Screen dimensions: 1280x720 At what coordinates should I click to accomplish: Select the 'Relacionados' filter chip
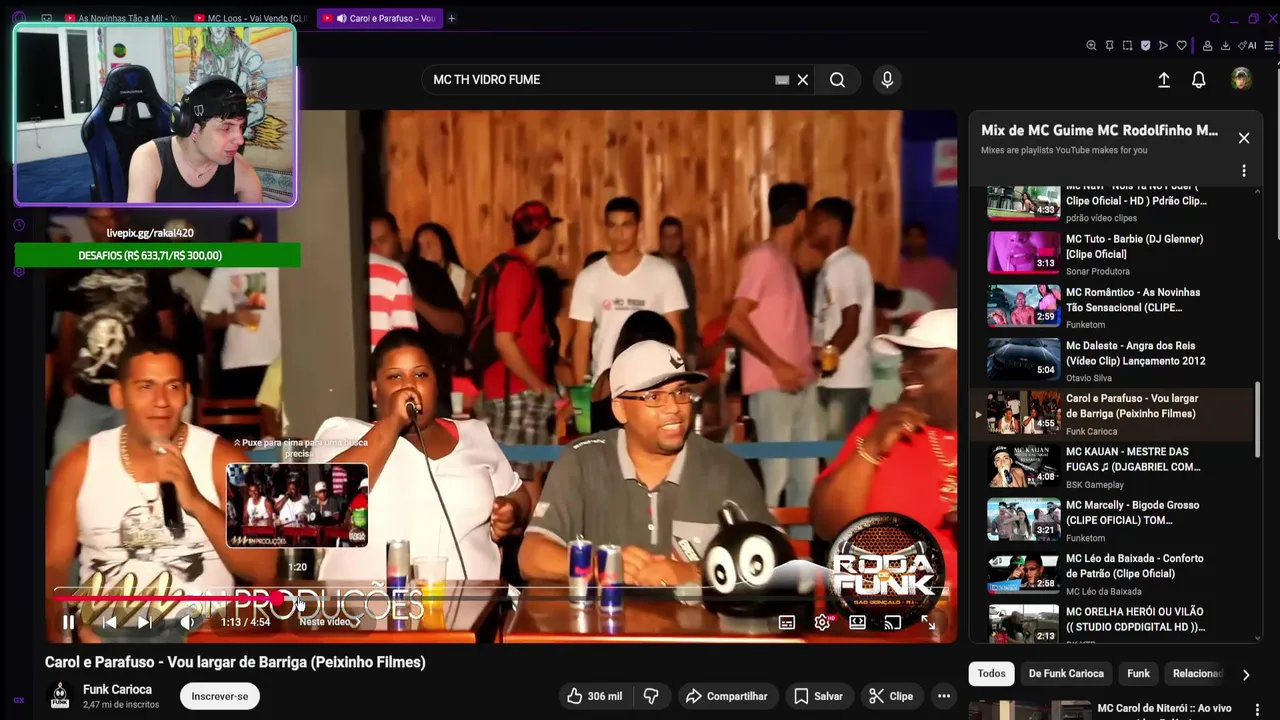(1197, 674)
